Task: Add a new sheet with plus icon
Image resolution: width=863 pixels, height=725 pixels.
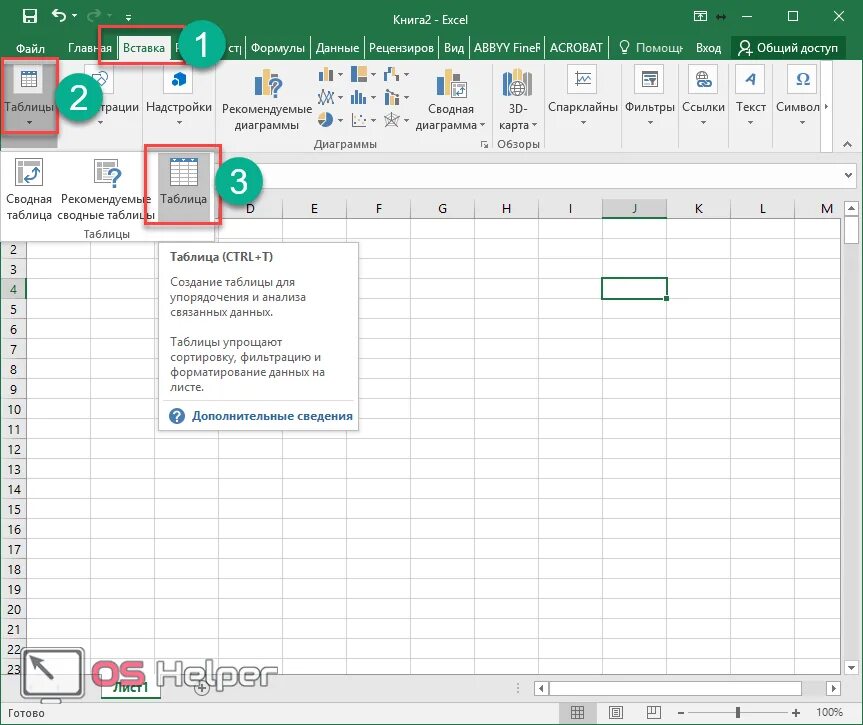Action: pyautogui.click(x=202, y=688)
